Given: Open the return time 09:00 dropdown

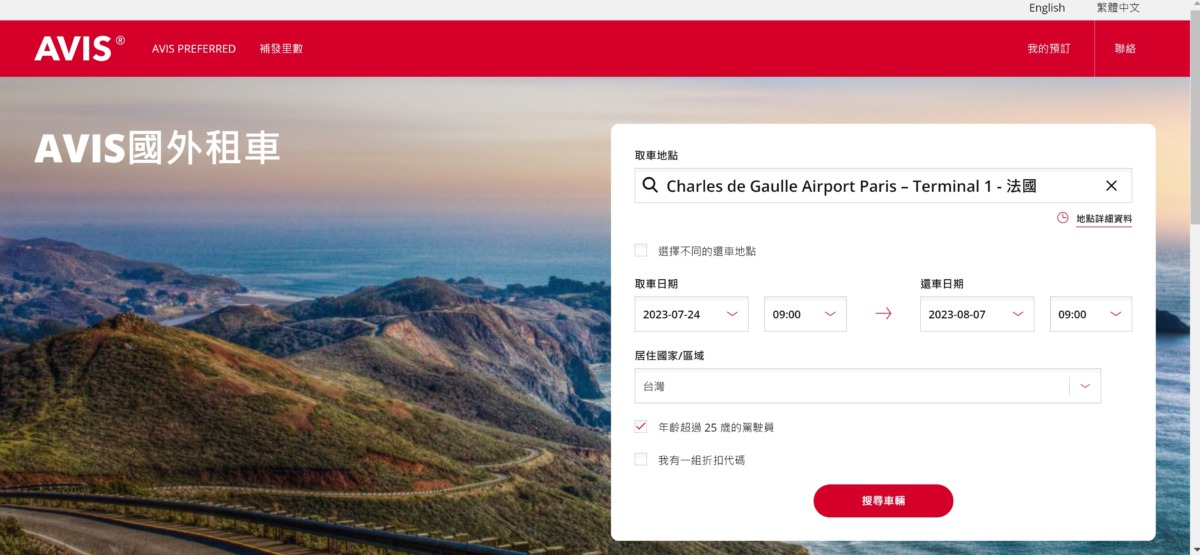Looking at the screenshot, I should pyautogui.click(x=1091, y=314).
